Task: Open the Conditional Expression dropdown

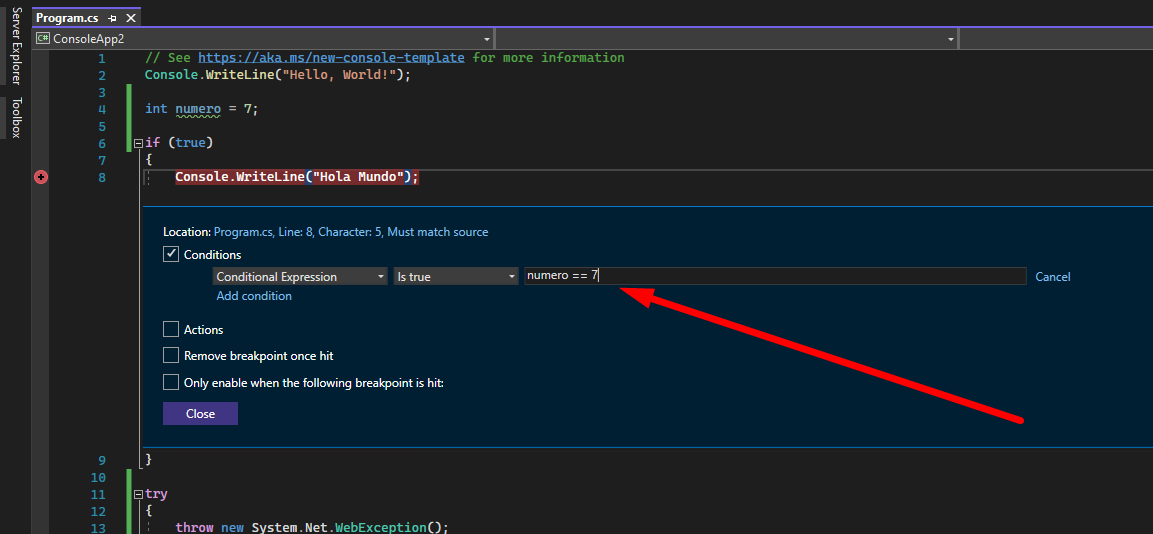Action: tap(300, 277)
